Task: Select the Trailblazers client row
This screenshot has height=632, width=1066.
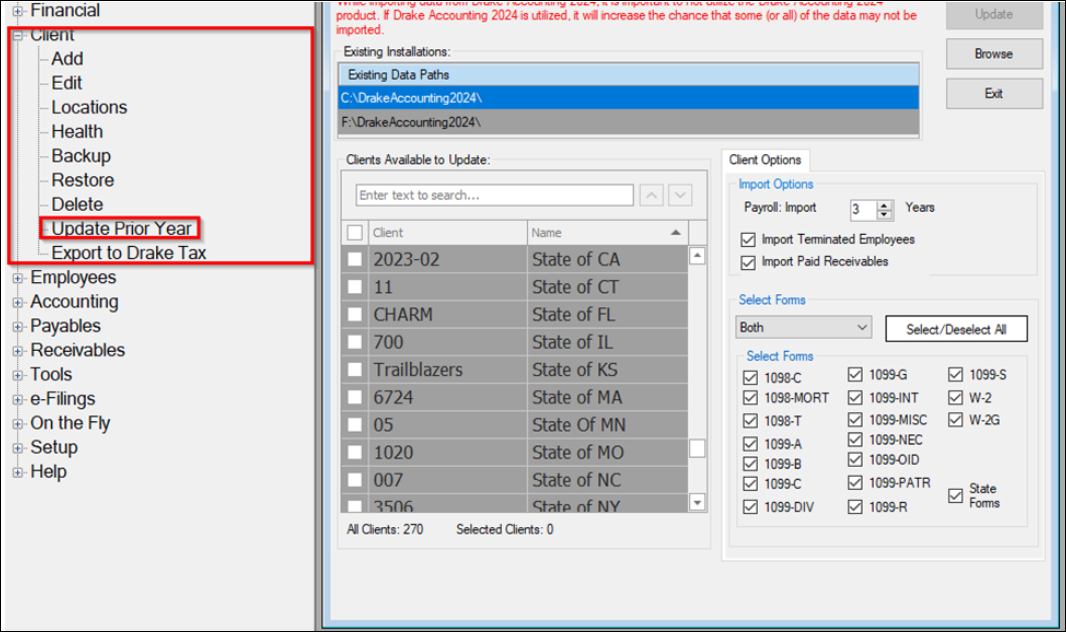Action: [515, 370]
